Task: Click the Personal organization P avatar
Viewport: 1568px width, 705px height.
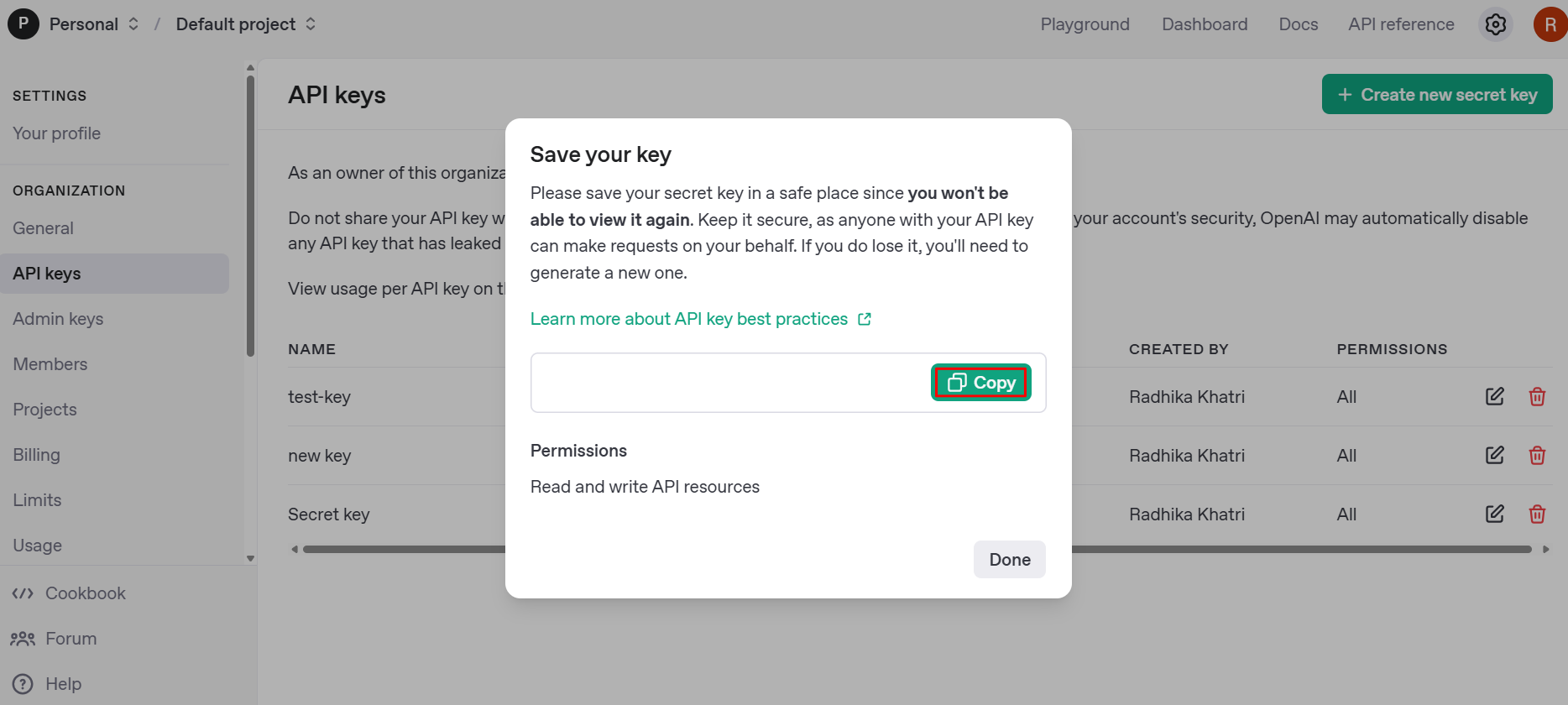Action: (24, 23)
